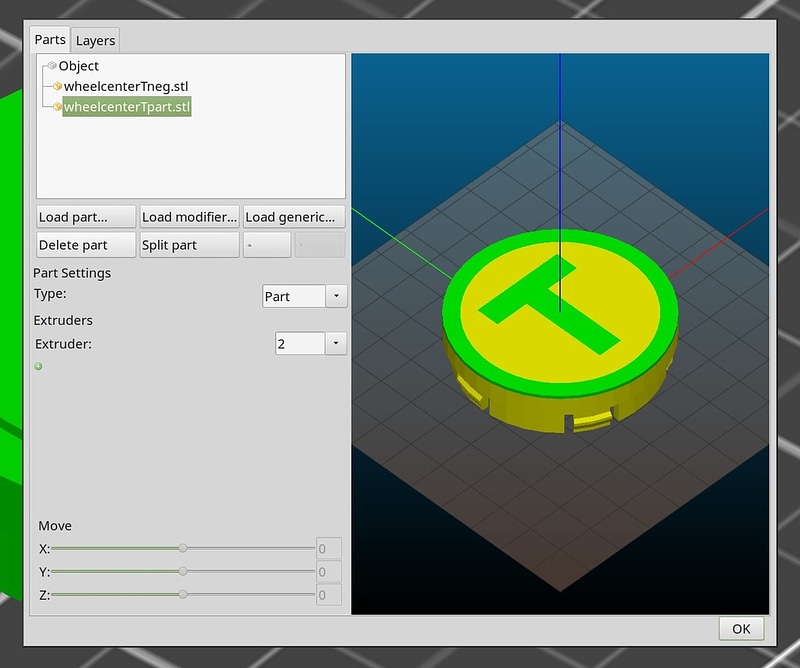800x668 pixels.
Task: Click the Delete part button
Action: click(x=86, y=245)
